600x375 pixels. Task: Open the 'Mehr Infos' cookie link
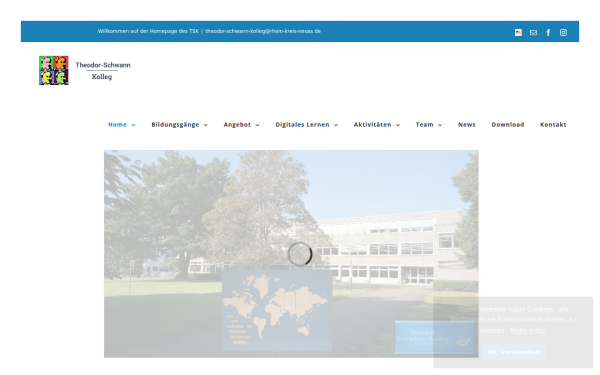coord(527,331)
